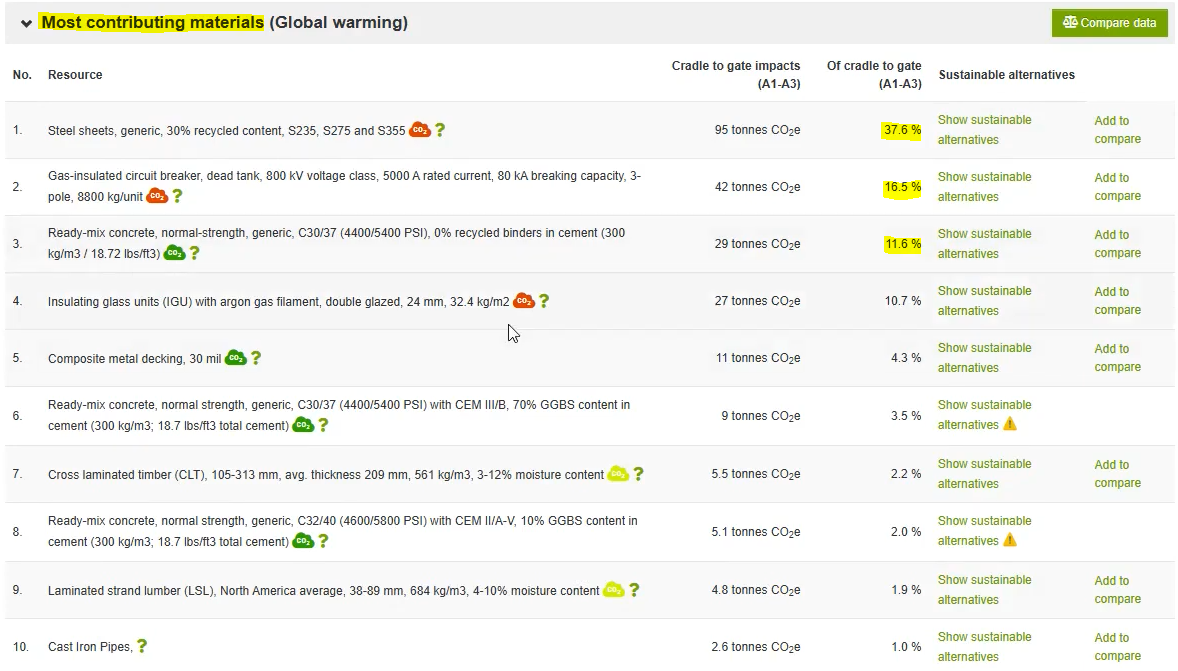Click red CO2 cloud icon for Steel sheets
The image size is (1178, 671).
420,130
